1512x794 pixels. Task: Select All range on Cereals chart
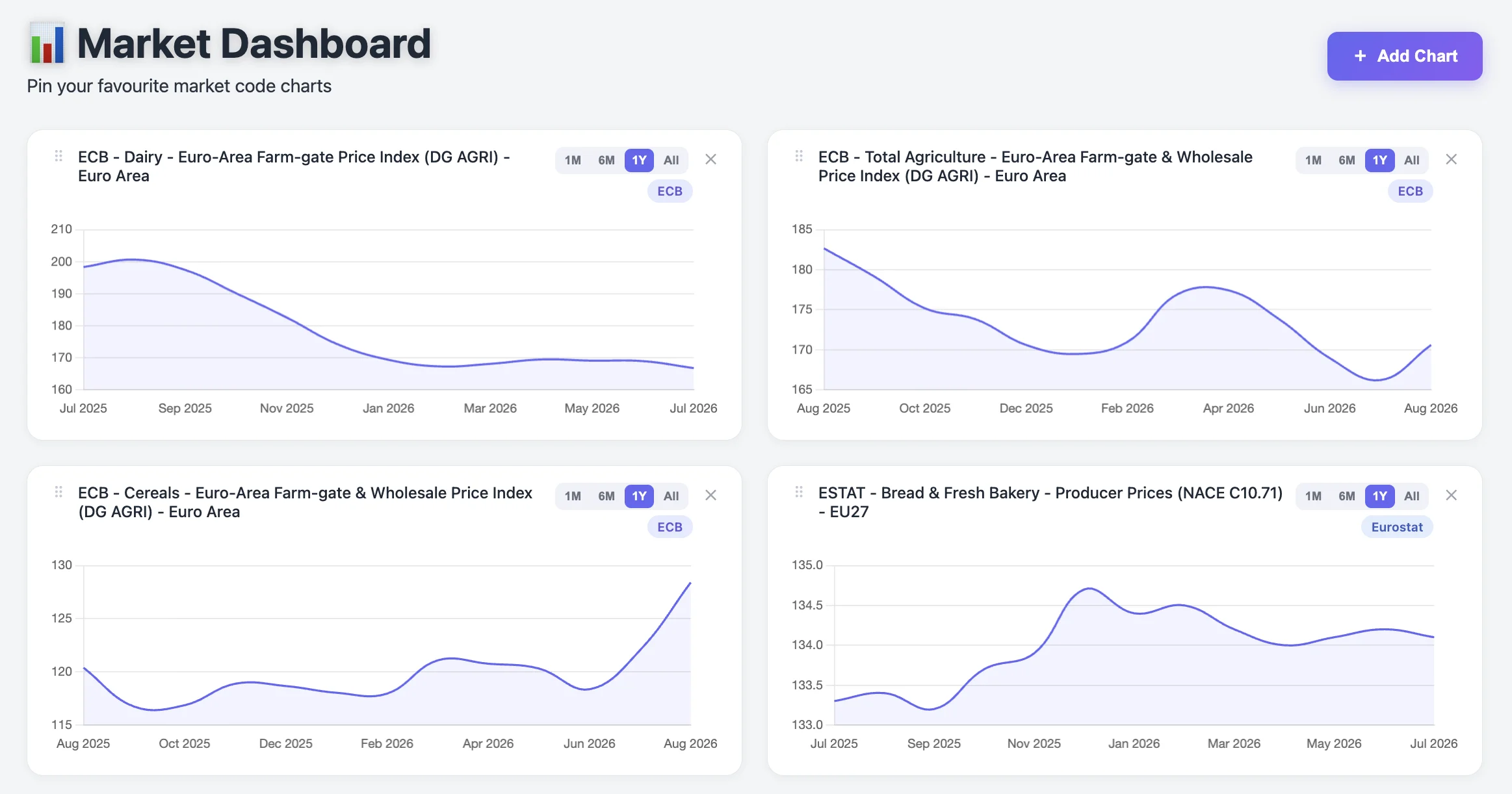671,496
